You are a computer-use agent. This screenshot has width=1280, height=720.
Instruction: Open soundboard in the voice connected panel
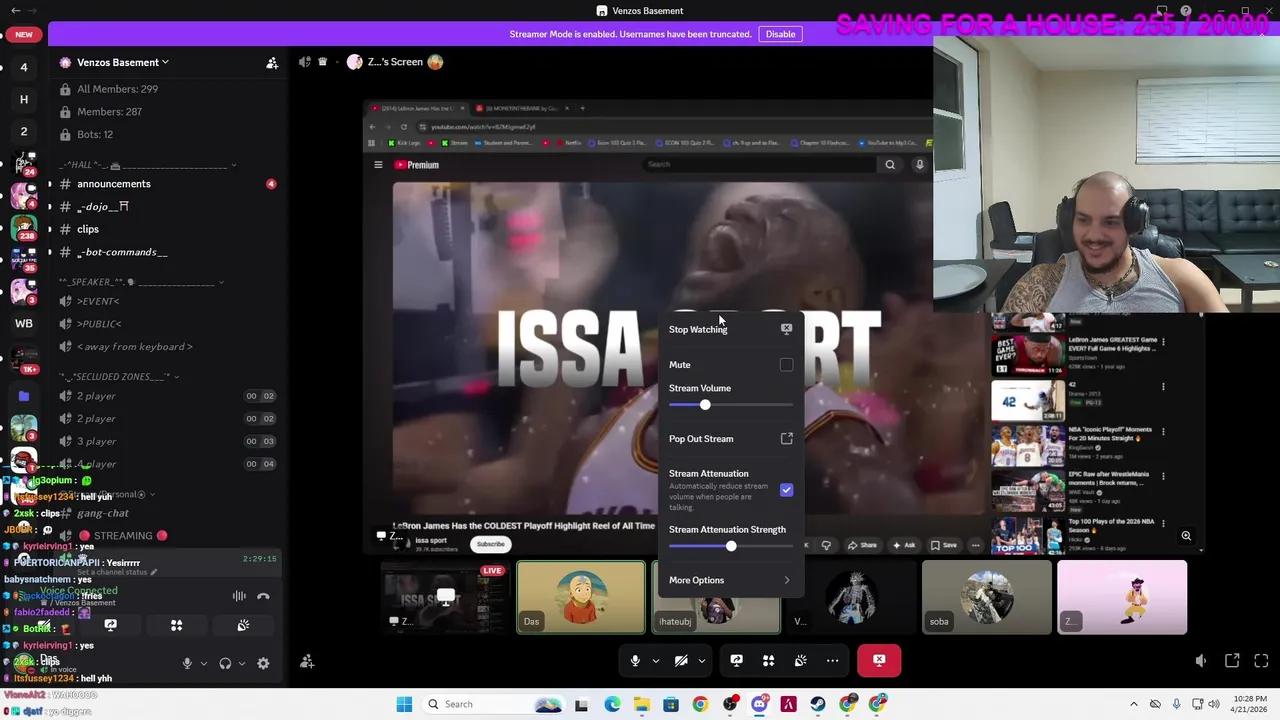[243, 626]
